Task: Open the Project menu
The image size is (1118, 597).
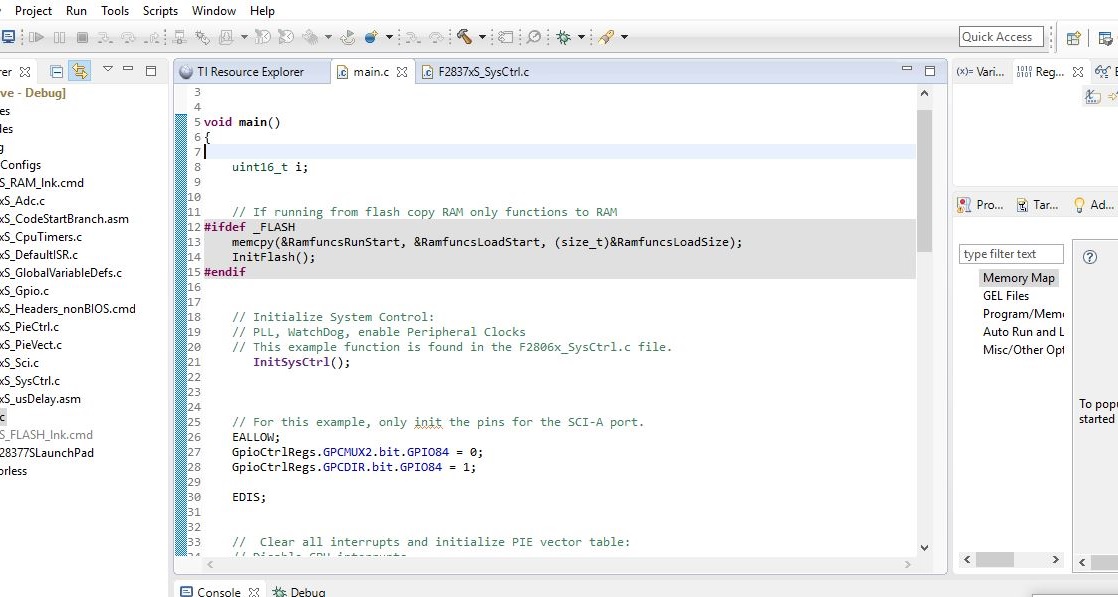Action: point(34,11)
